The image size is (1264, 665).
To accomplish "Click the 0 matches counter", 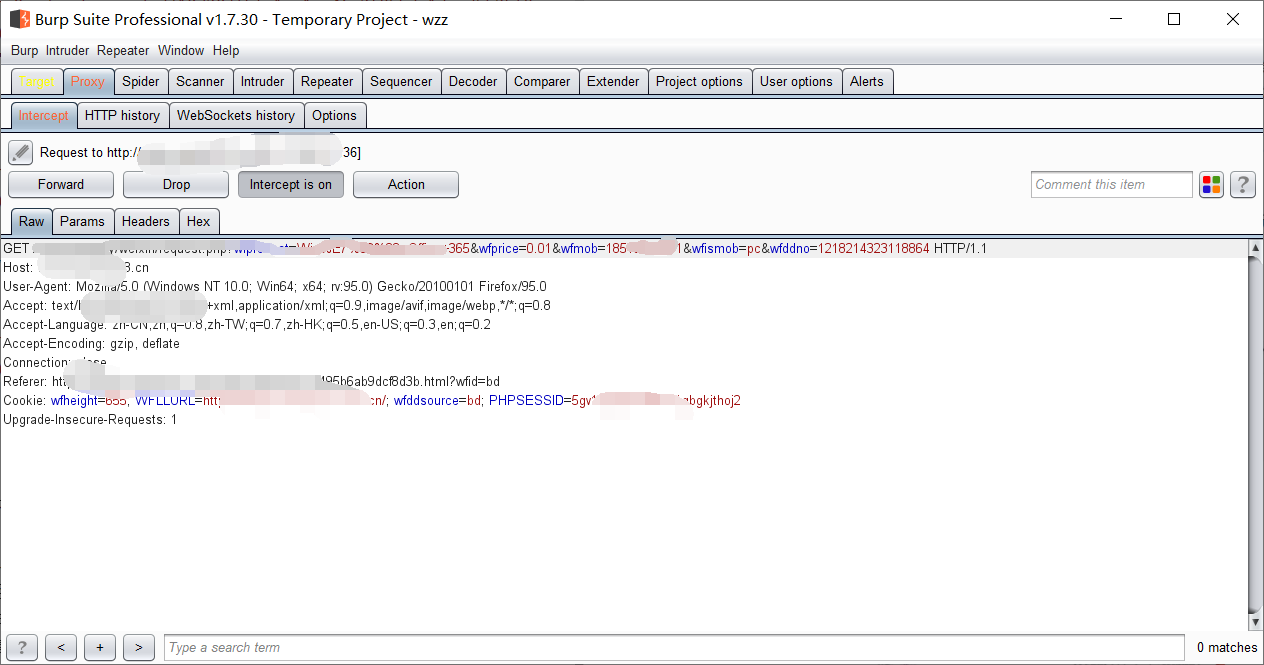I will [x=1227, y=647].
